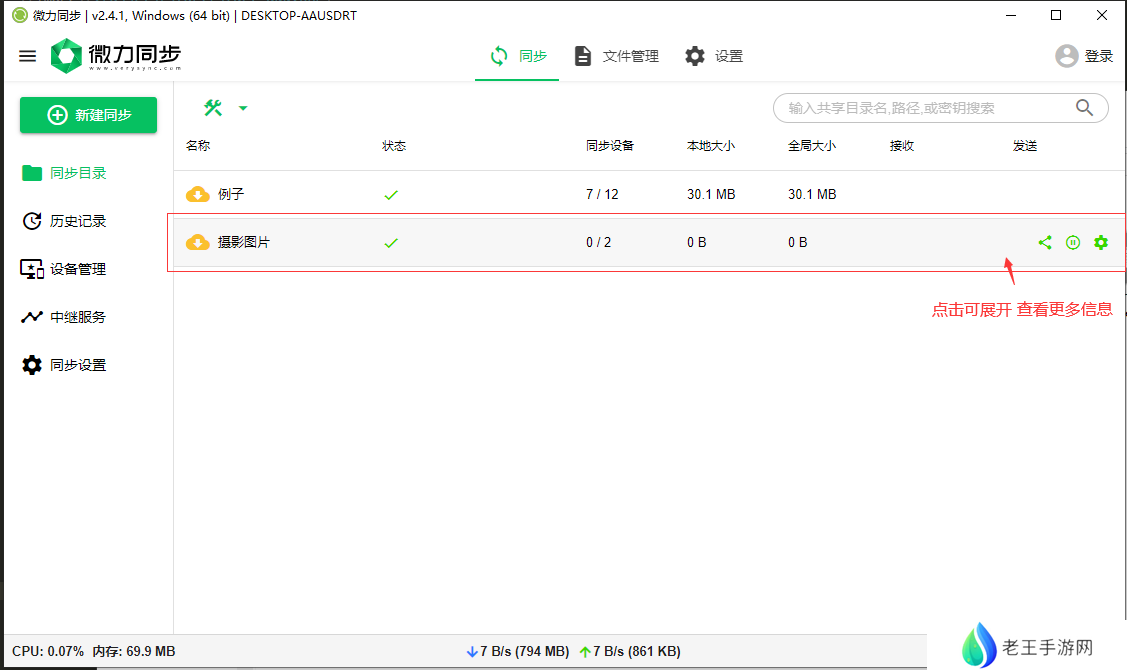Click the cloud icon beside 例子

pyautogui.click(x=198, y=194)
